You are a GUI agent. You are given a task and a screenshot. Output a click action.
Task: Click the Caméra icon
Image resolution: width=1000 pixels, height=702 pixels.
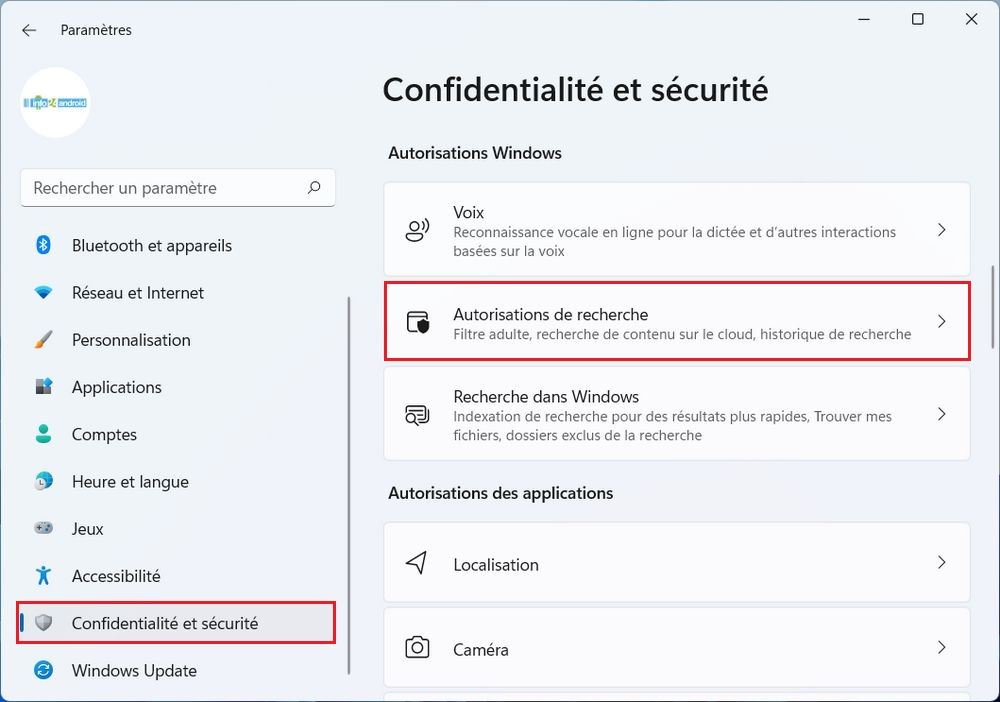(417, 648)
